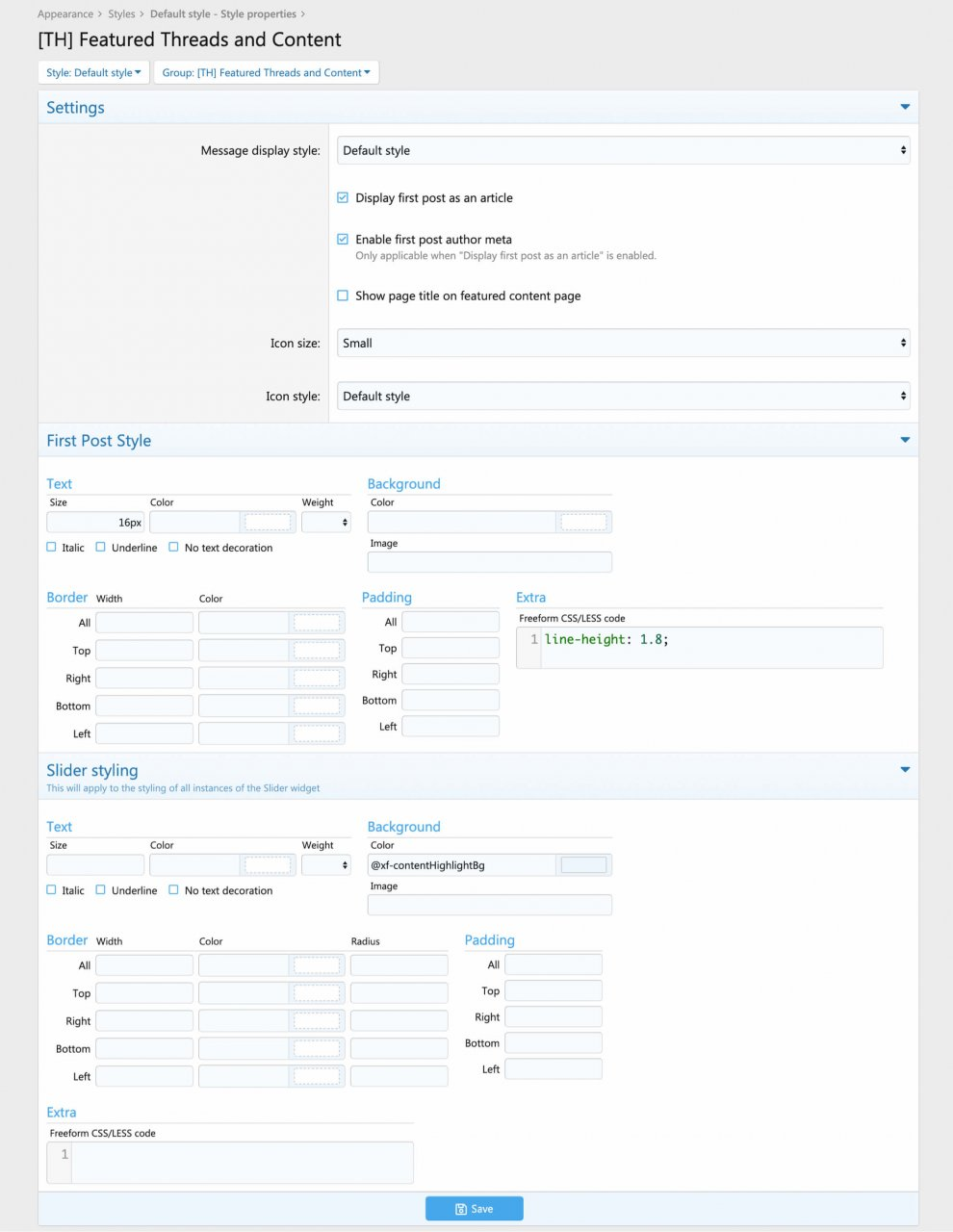Collapse the First Post Style section
Screen dimensions: 953x1232
(904, 440)
